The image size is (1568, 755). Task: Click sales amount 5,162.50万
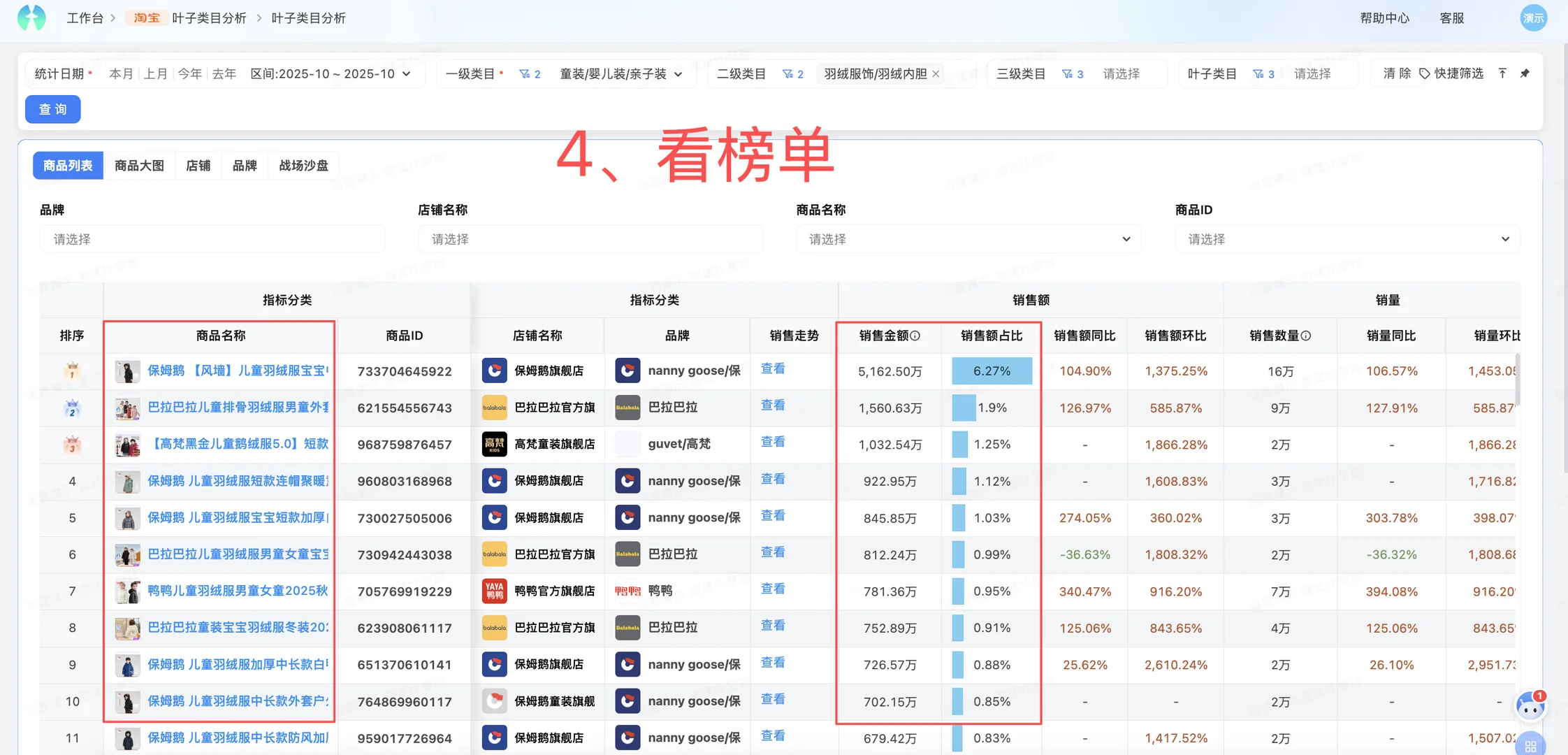890,371
